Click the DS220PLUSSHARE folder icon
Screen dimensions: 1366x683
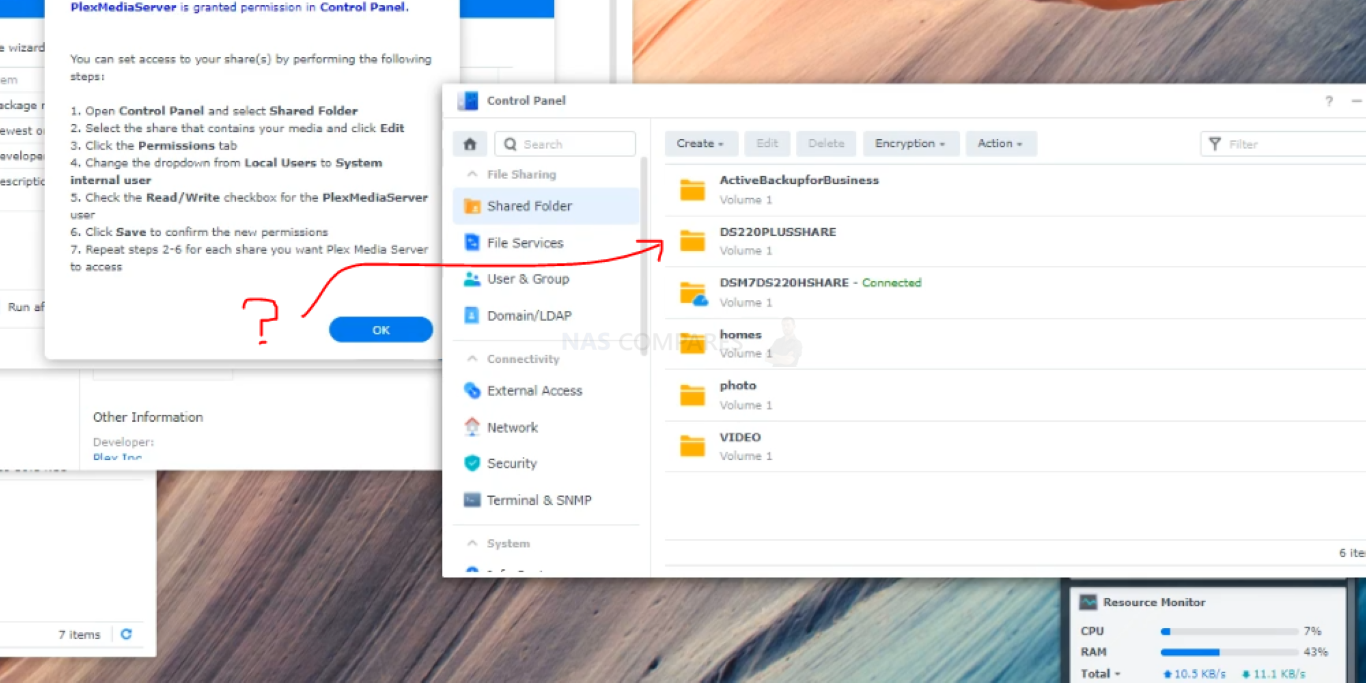pos(692,240)
